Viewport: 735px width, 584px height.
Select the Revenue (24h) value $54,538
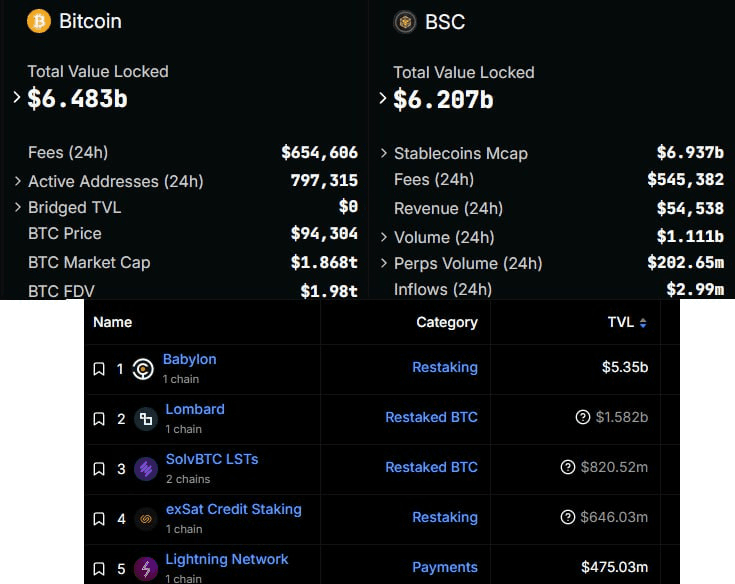(690, 208)
